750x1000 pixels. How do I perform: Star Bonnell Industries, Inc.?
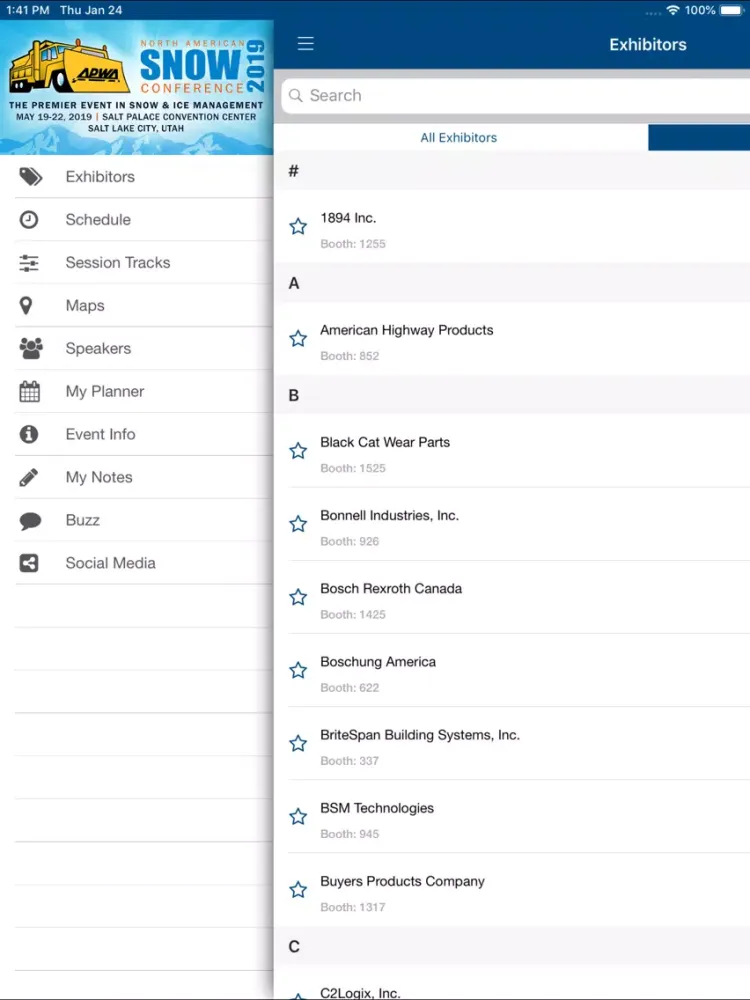[x=298, y=524]
